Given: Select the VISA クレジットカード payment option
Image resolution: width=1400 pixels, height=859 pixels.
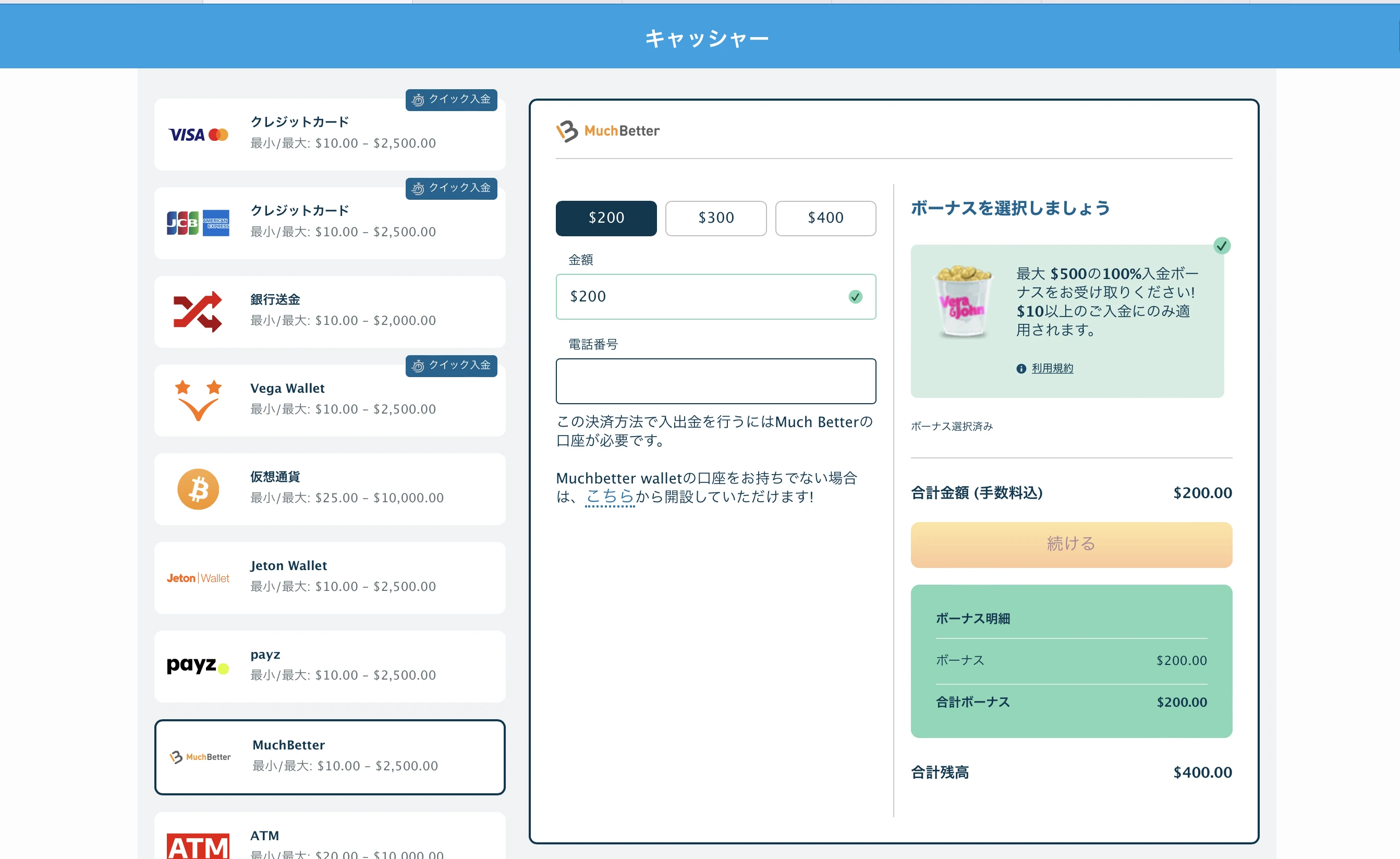Looking at the screenshot, I should 330,135.
